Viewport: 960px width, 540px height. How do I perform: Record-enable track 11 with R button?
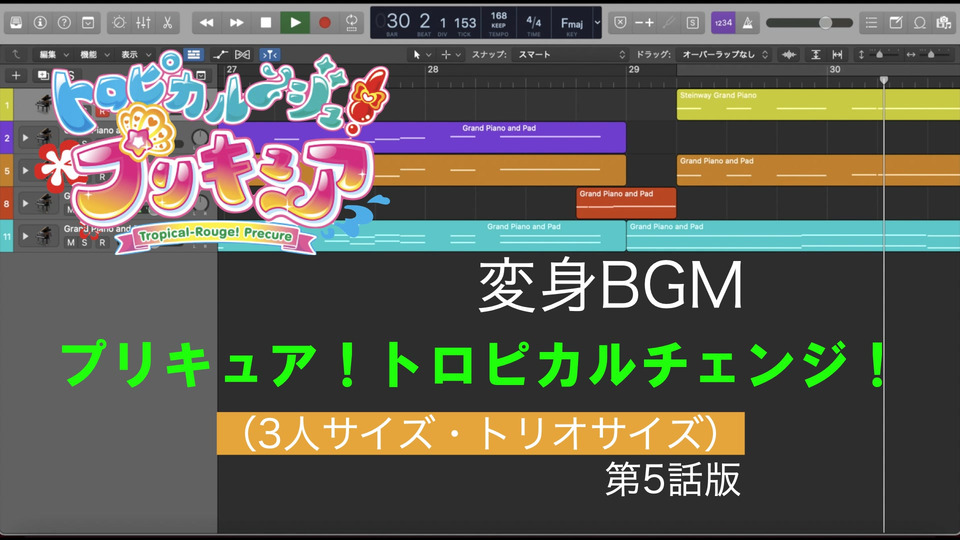tap(102, 242)
